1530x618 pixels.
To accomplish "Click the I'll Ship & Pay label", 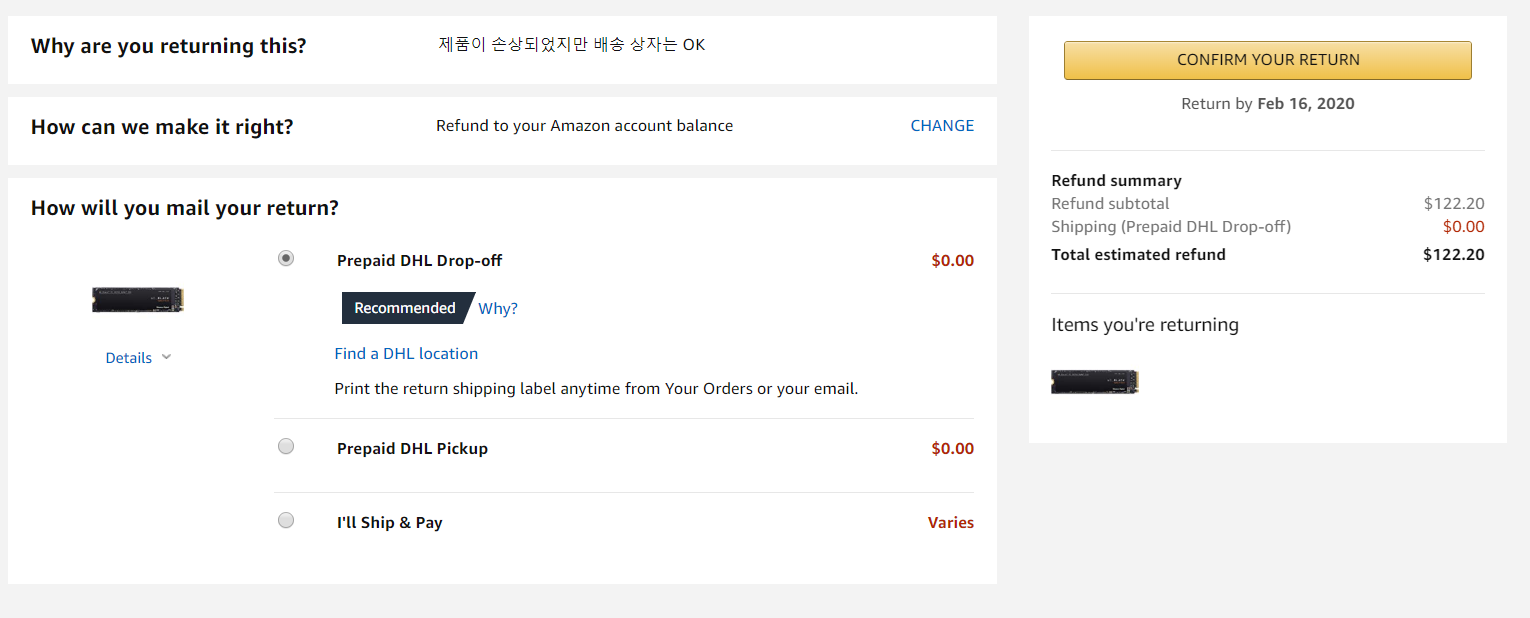I will click(389, 523).
